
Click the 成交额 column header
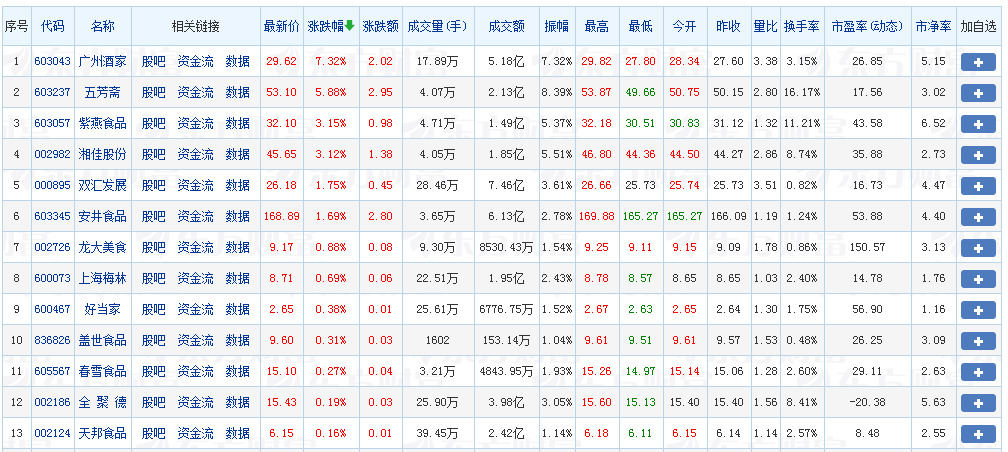coord(507,25)
